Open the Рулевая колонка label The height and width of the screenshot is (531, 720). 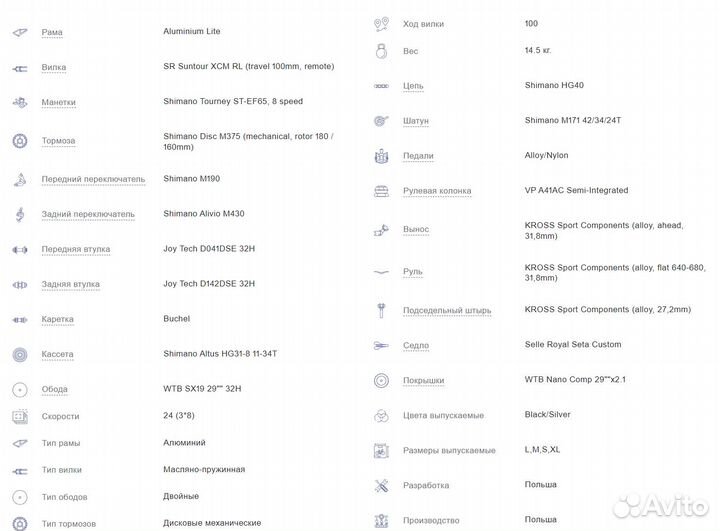click(437, 191)
